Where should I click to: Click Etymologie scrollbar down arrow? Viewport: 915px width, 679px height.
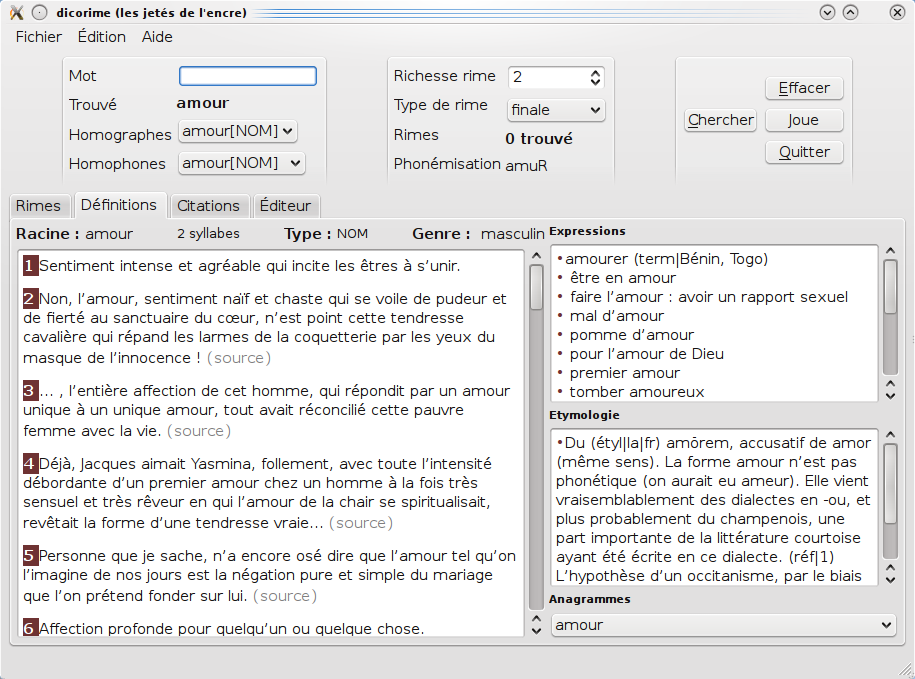[x=890, y=579]
